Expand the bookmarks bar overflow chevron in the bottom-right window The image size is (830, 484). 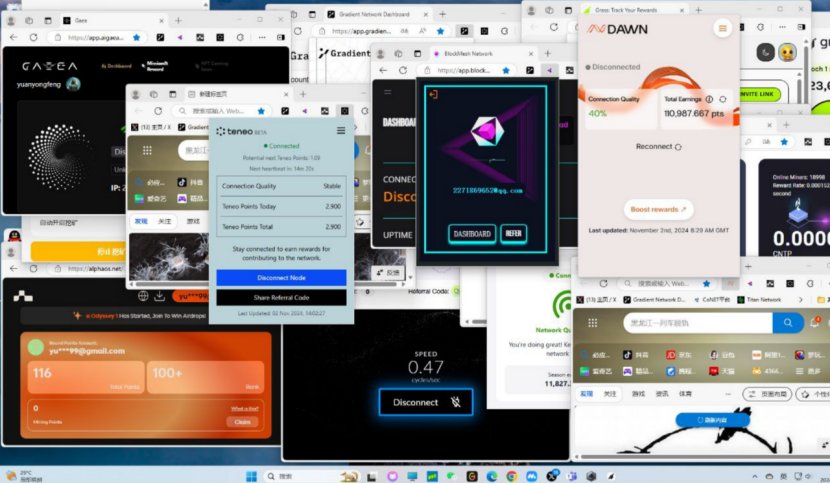pos(801,300)
